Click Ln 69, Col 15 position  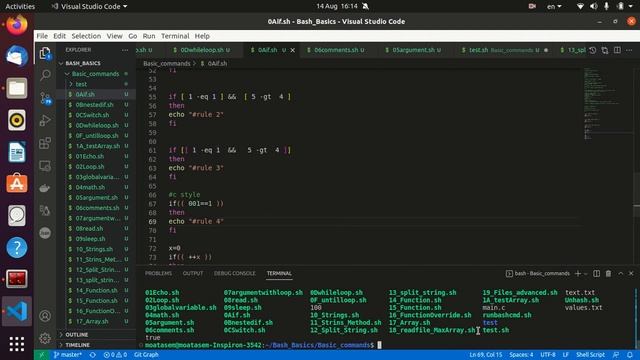[x=485, y=355]
